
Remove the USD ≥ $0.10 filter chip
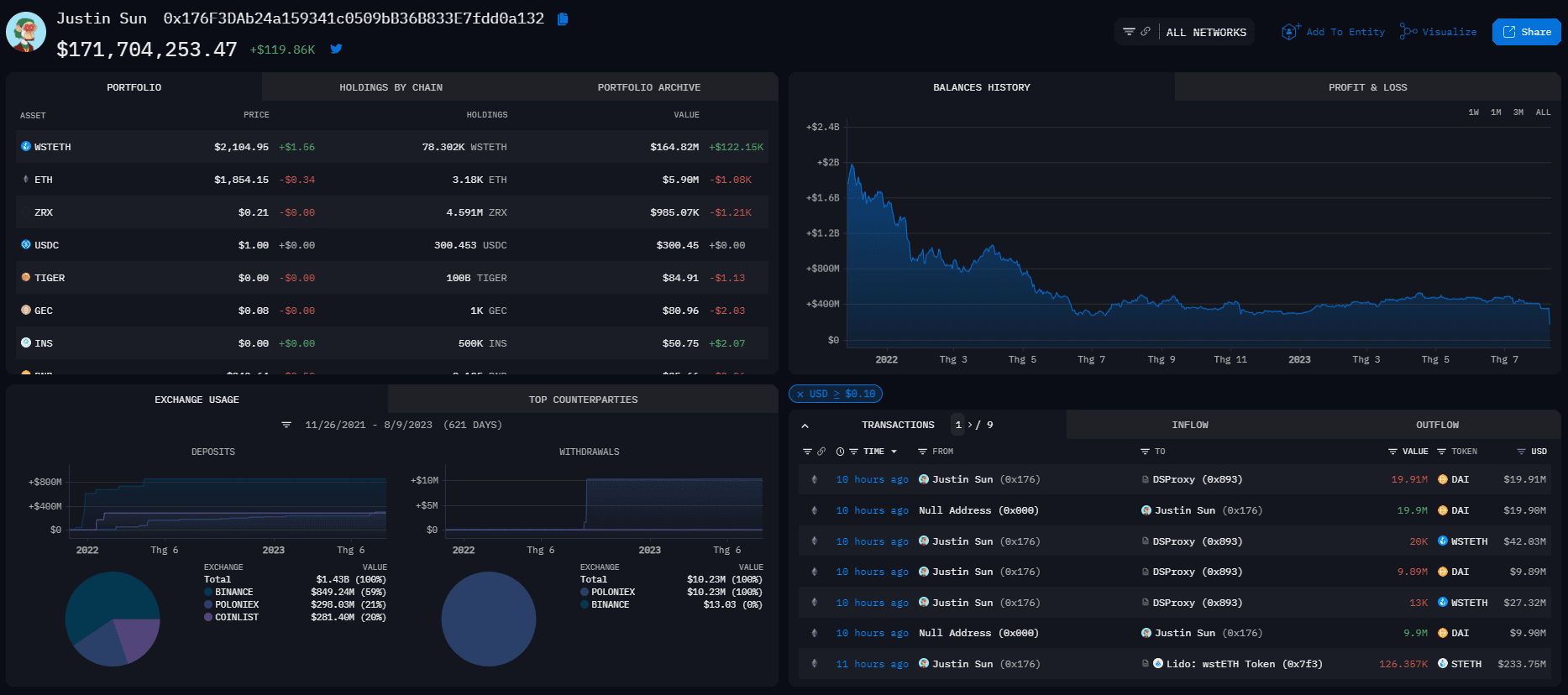pos(800,394)
